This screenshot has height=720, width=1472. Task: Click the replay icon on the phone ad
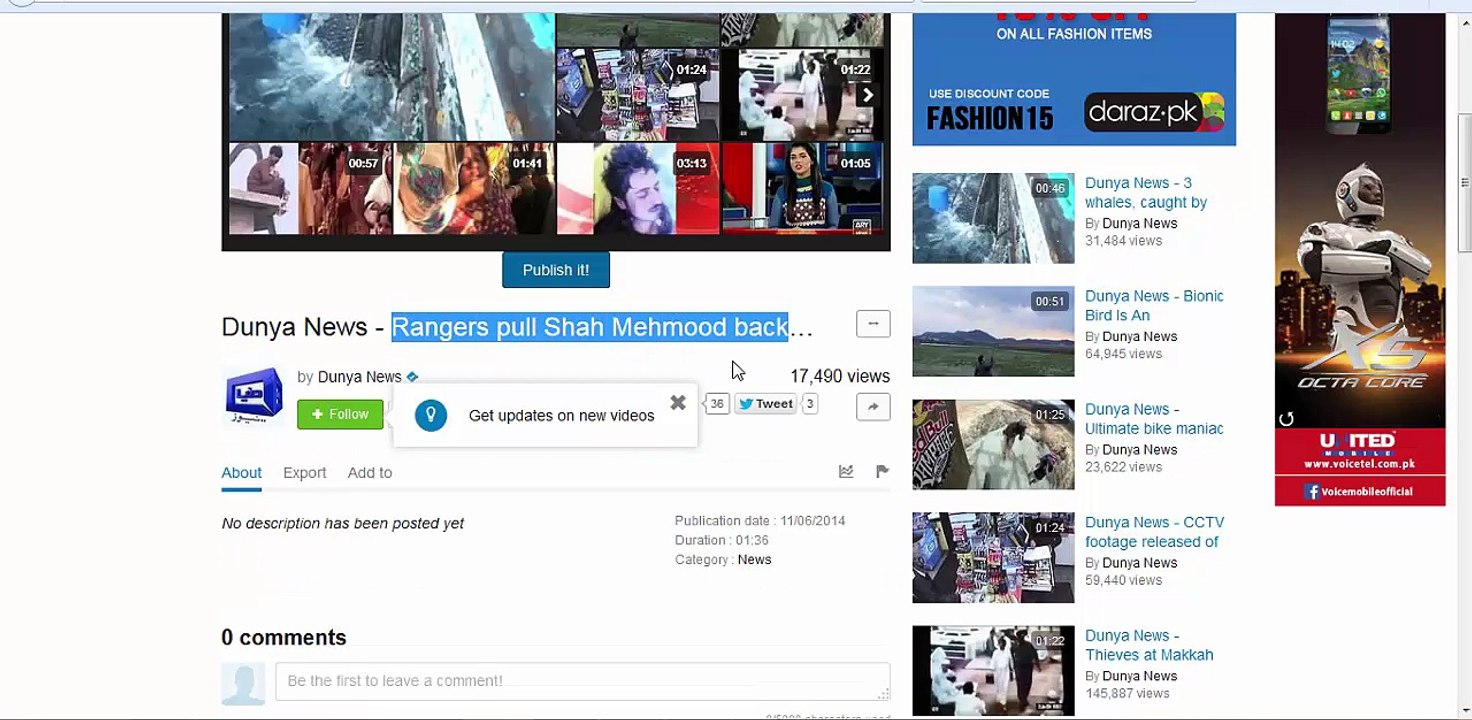coord(1286,419)
